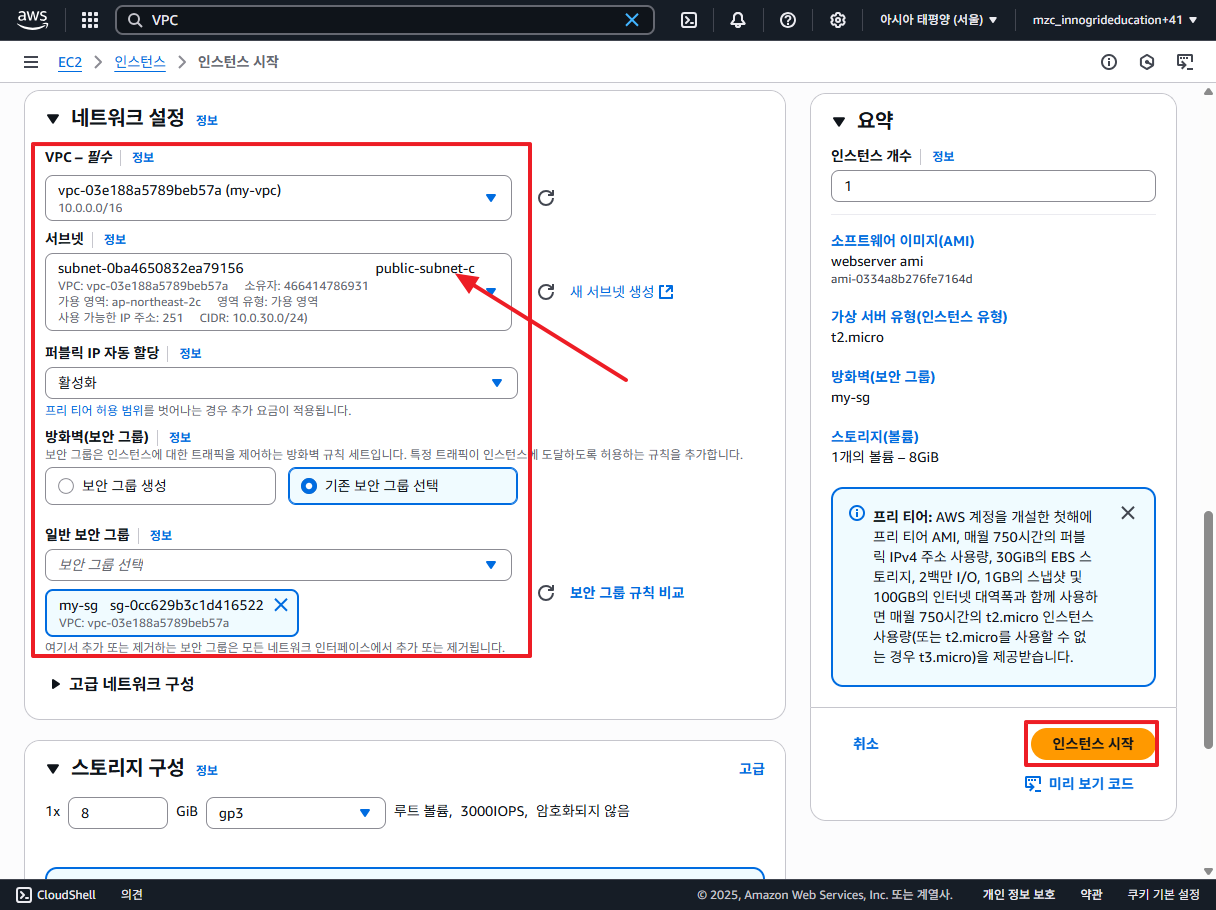Select the 보안 그룹 생성 radio option

pos(160,486)
